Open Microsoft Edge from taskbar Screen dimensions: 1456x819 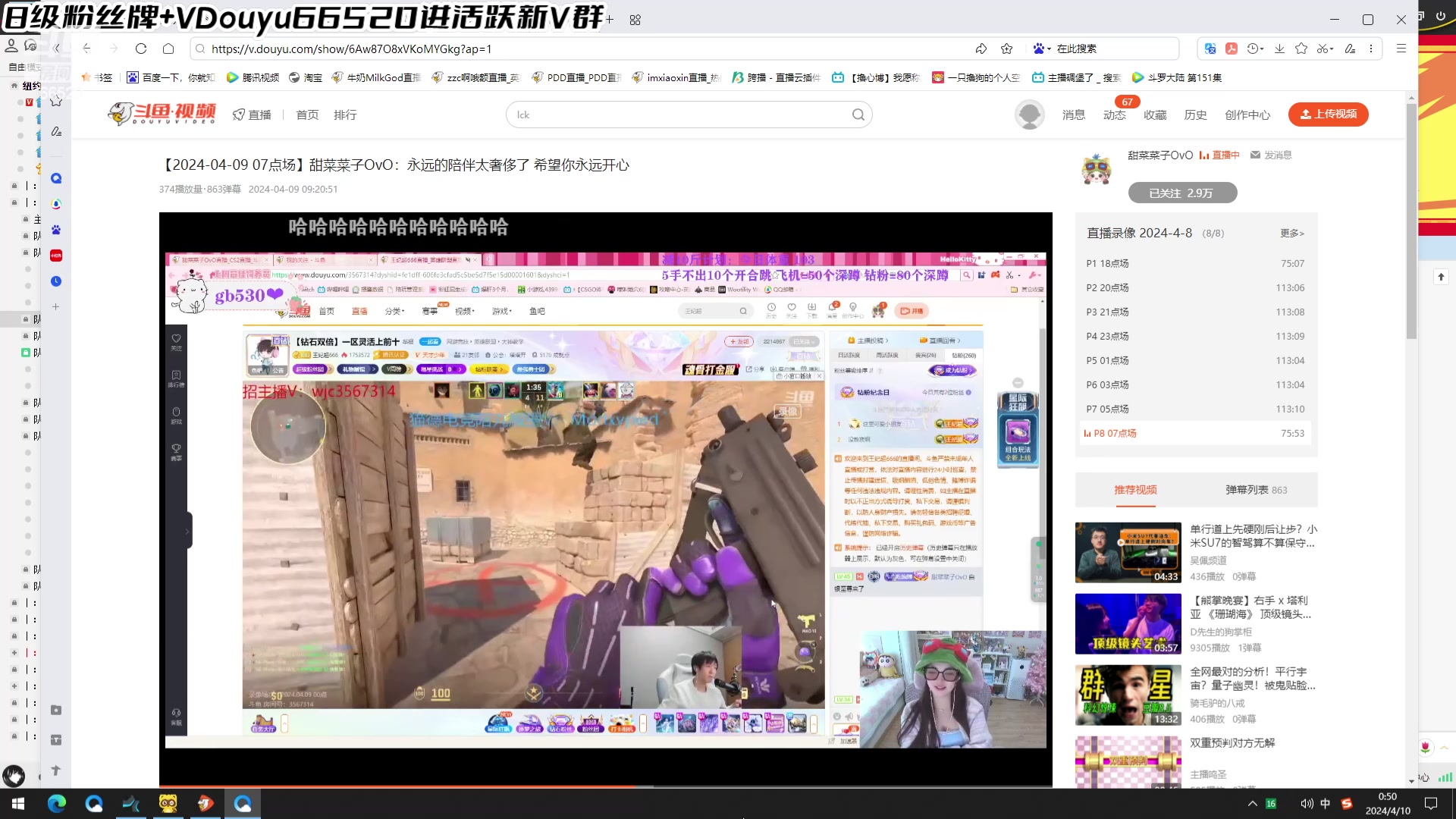[x=57, y=803]
